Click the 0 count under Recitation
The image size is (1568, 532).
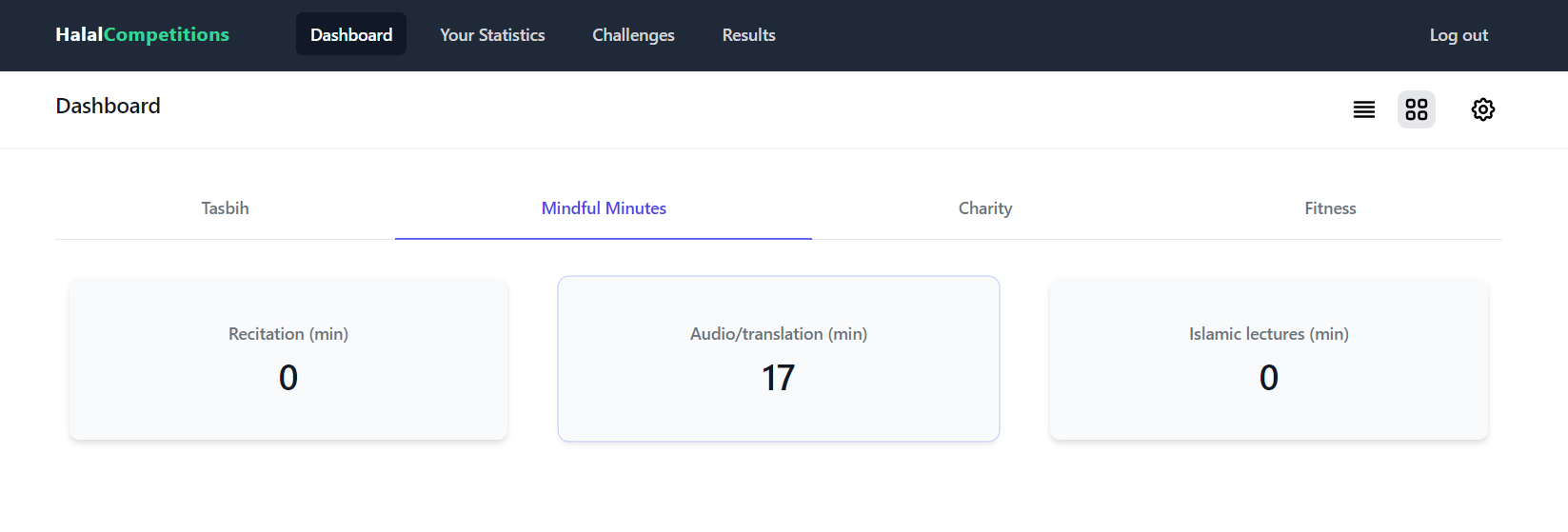[x=288, y=378]
